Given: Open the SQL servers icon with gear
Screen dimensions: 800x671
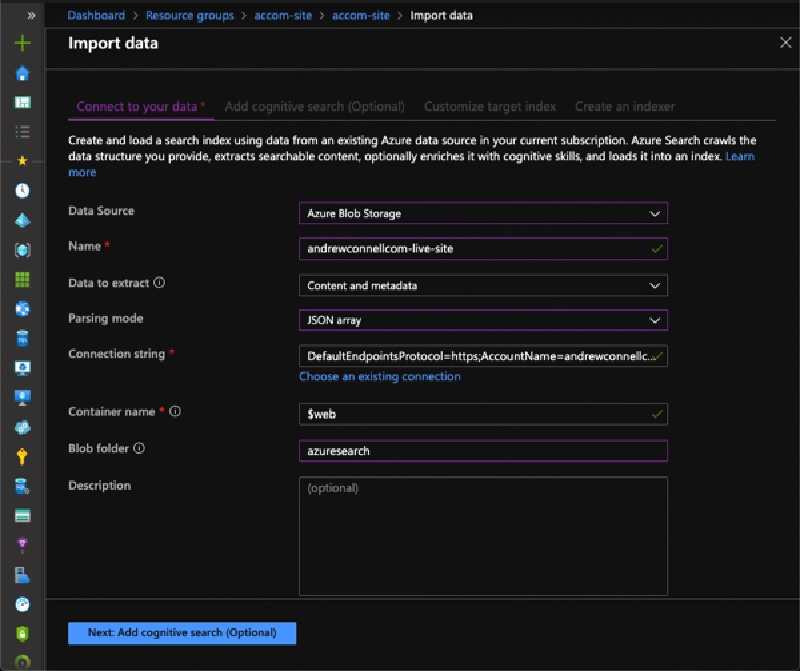Looking at the screenshot, I should 22,486.
